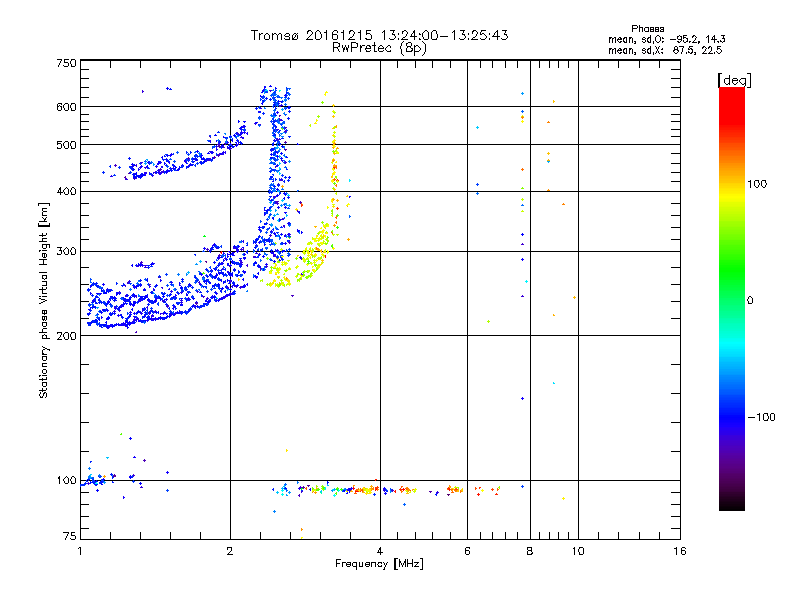Click the colorbar tick label '-100'

pos(761,417)
